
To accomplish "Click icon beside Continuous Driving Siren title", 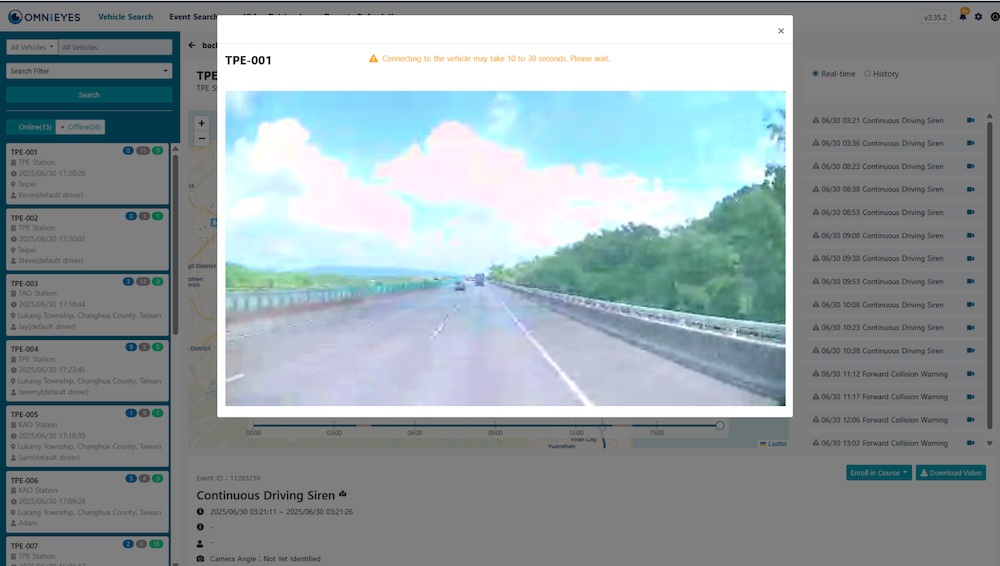I will pyautogui.click(x=342, y=494).
